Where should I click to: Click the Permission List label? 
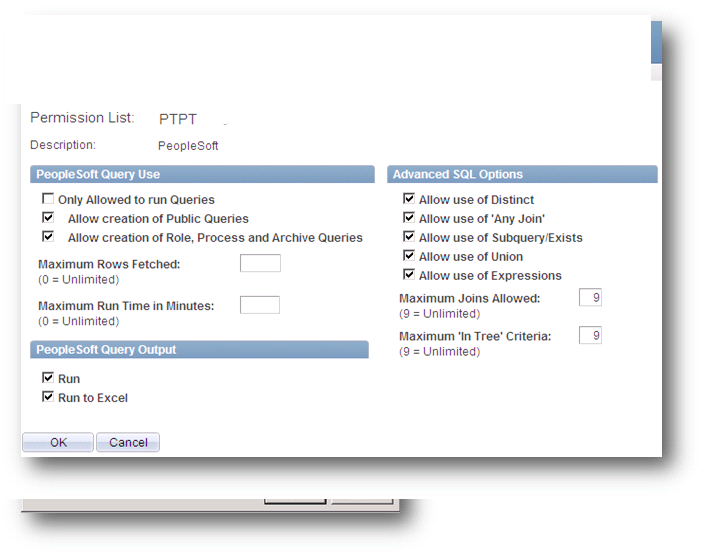pos(83,118)
